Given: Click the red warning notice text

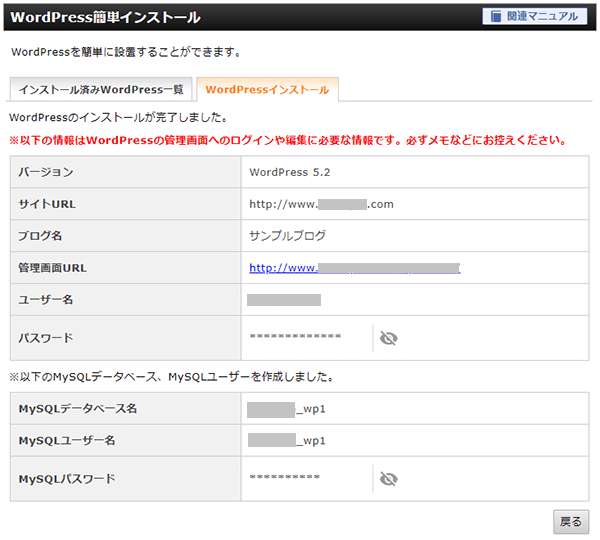Looking at the screenshot, I should [x=288, y=140].
